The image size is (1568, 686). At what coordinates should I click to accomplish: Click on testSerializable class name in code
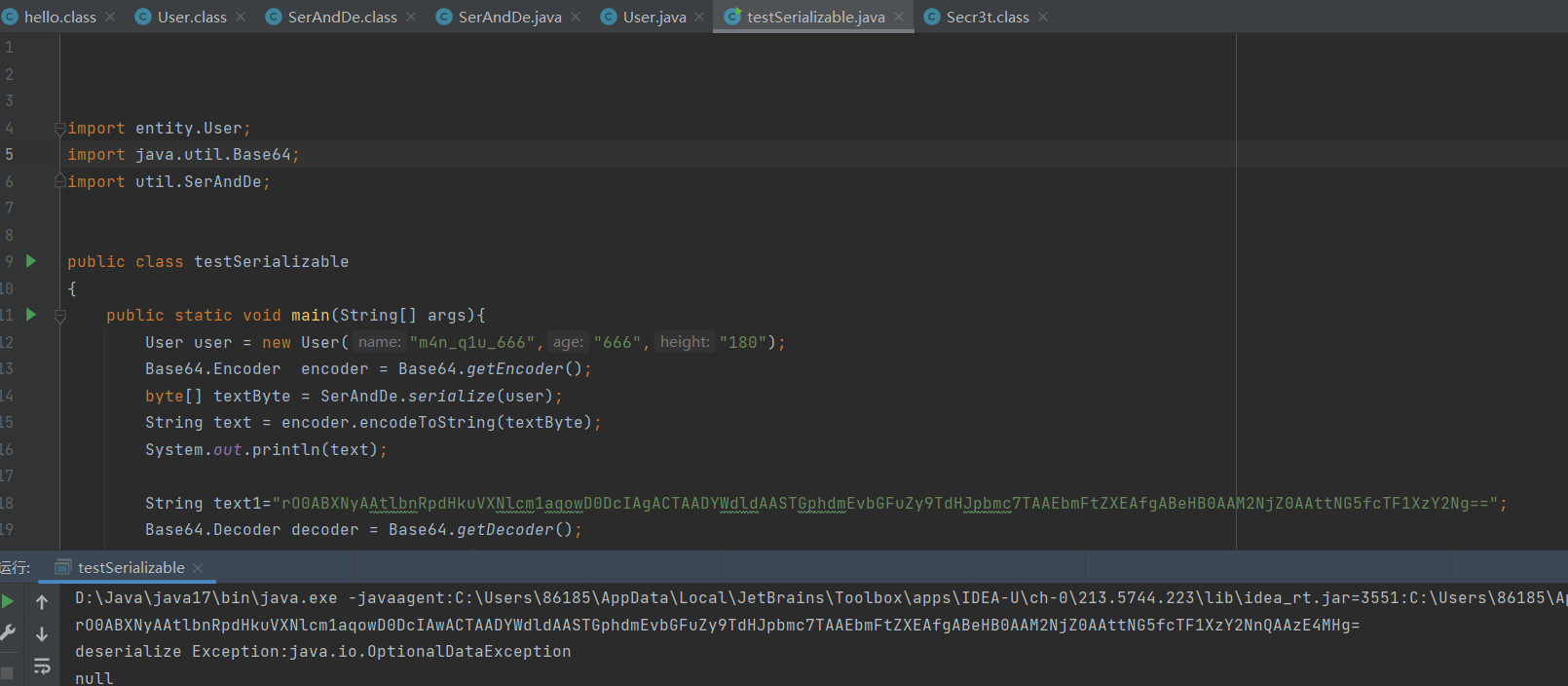271,261
